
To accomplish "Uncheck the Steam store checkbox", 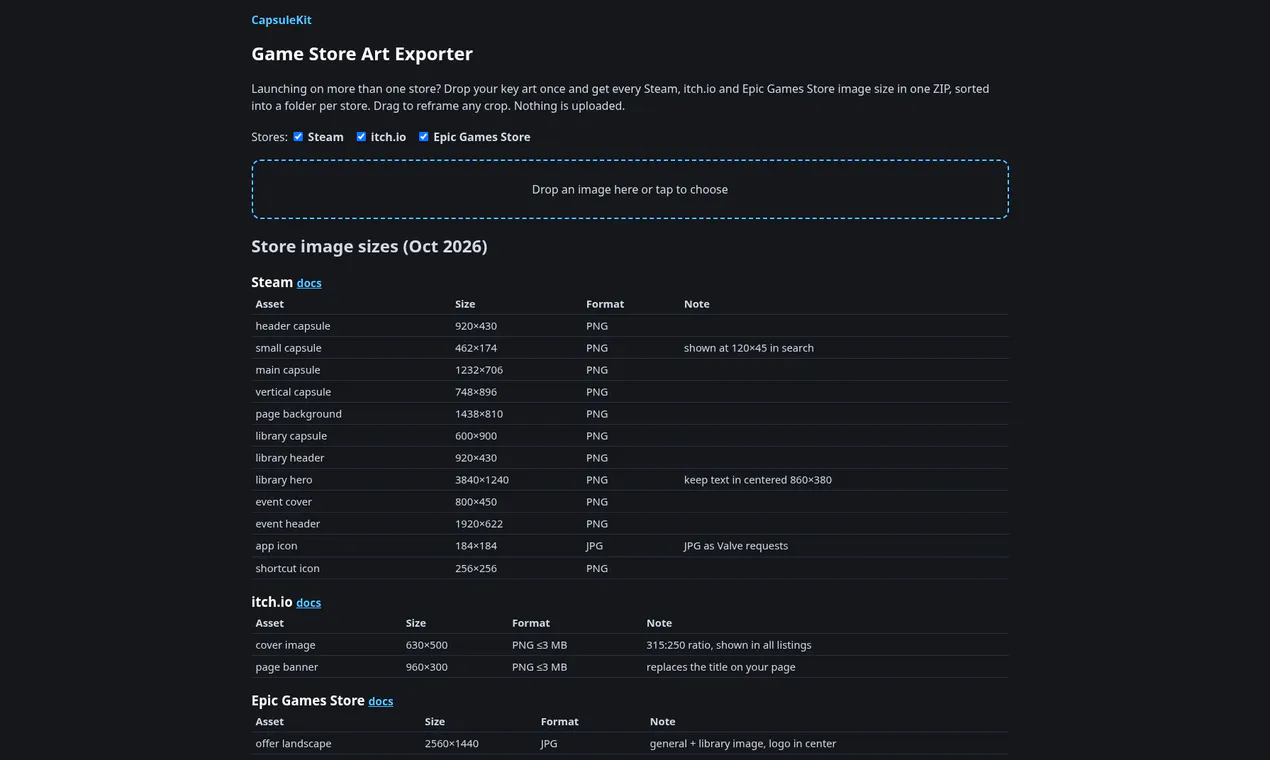I will click(298, 137).
